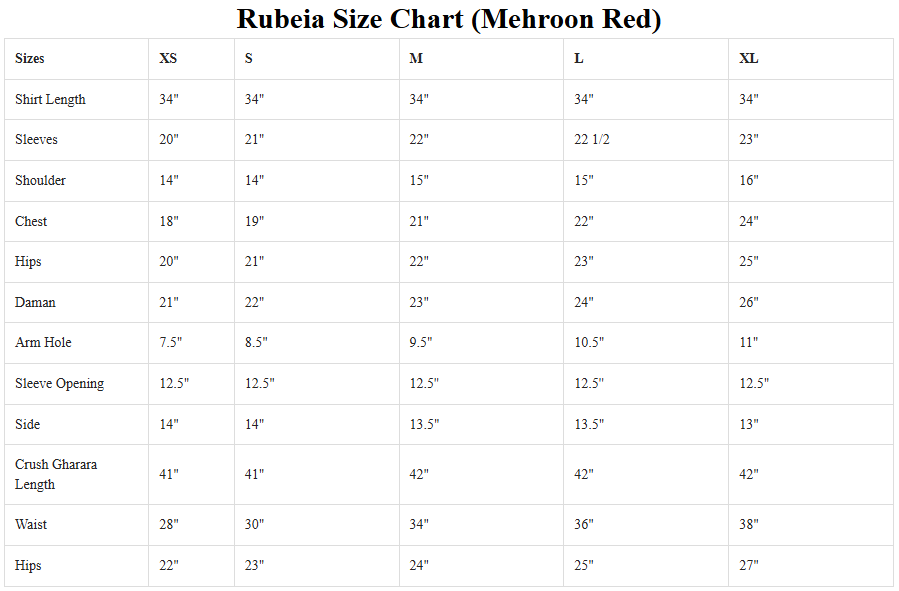Click the Sleeve Opening row label
Viewport: 899px width, 591px height.
tap(59, 384)
